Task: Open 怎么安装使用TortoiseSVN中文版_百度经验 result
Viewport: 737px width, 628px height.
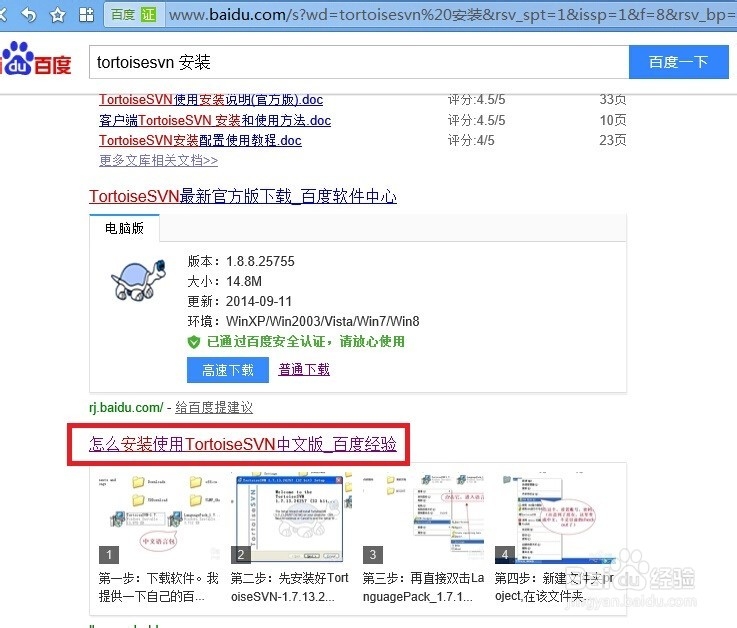Action: (243, 444)
